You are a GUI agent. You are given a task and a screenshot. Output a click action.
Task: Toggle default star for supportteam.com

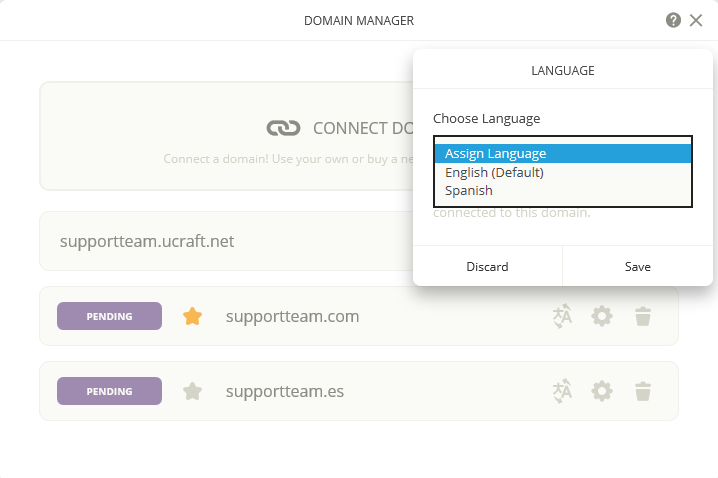point(193,316)
